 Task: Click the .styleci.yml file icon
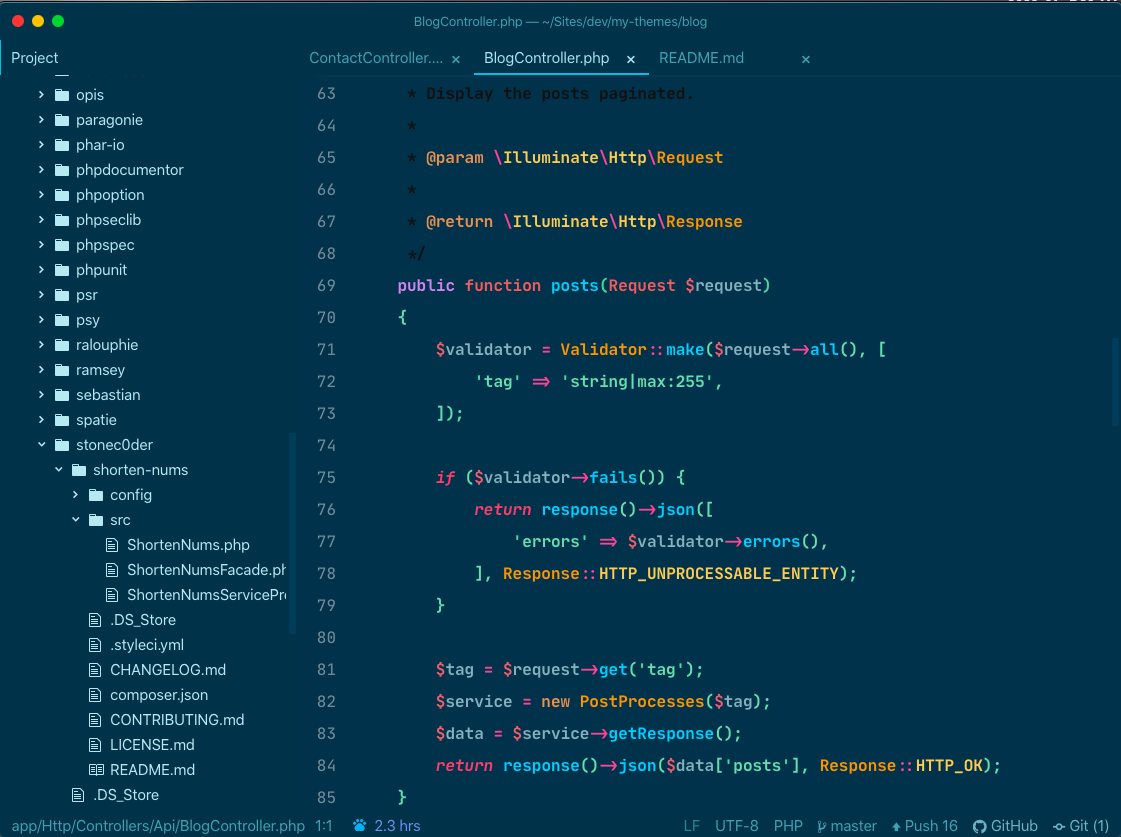click(94, 645)
